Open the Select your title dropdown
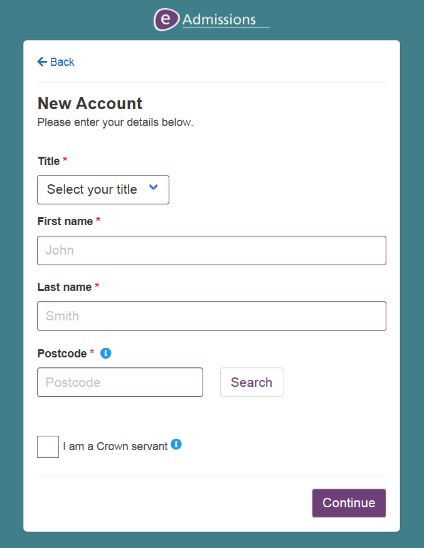 103,190
